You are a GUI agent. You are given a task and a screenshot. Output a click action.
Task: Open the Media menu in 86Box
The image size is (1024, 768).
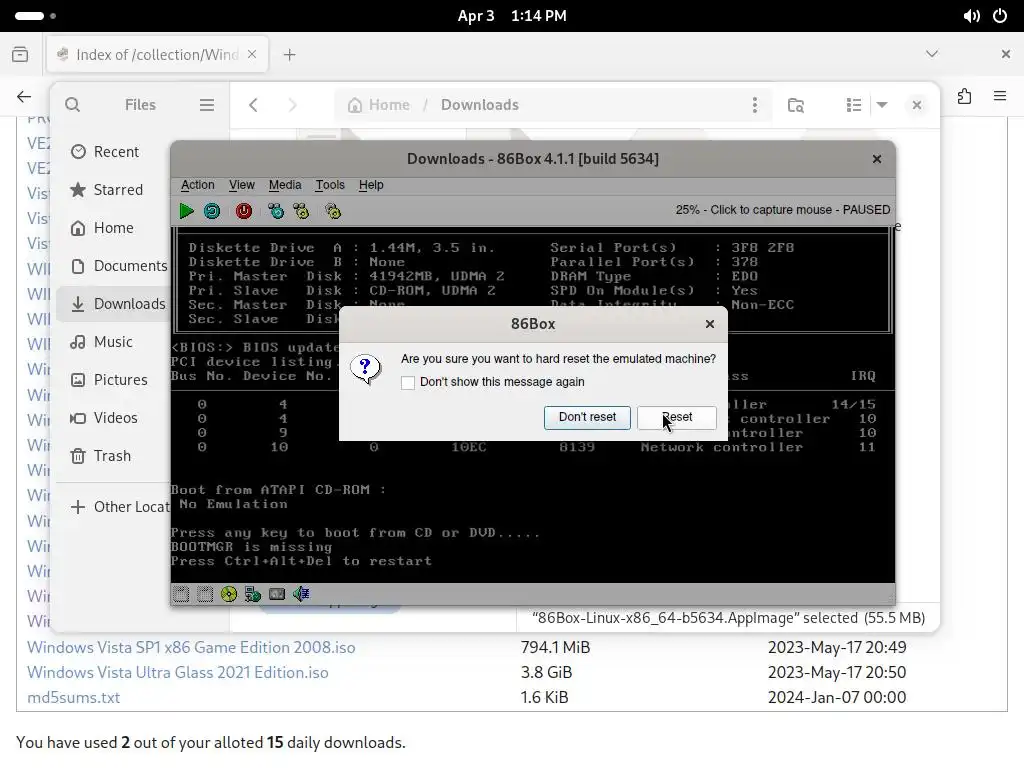tap(285, 185)
